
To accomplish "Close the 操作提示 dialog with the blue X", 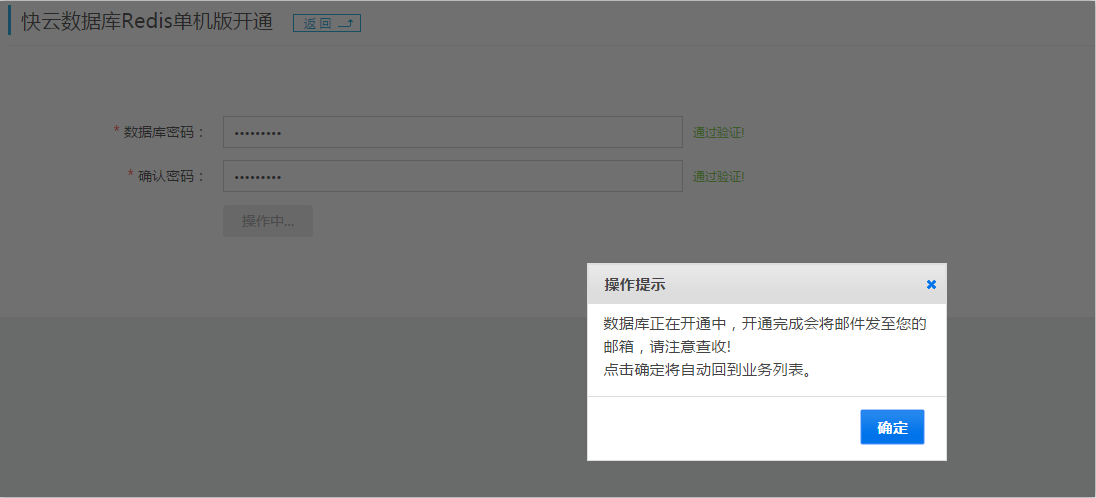I will coord(931,285).
